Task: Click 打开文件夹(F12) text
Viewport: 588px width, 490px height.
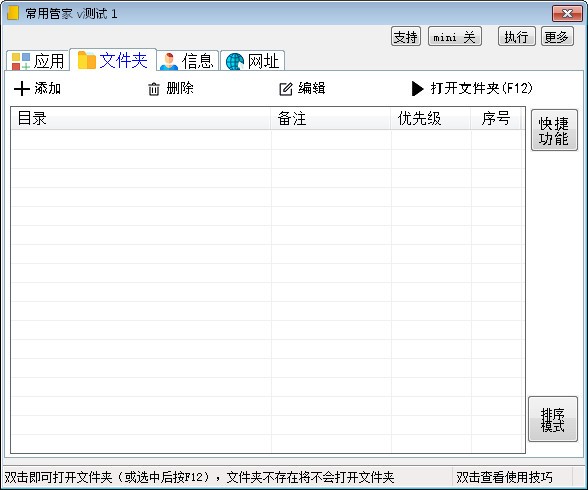Action: click(x=482, y=89)
